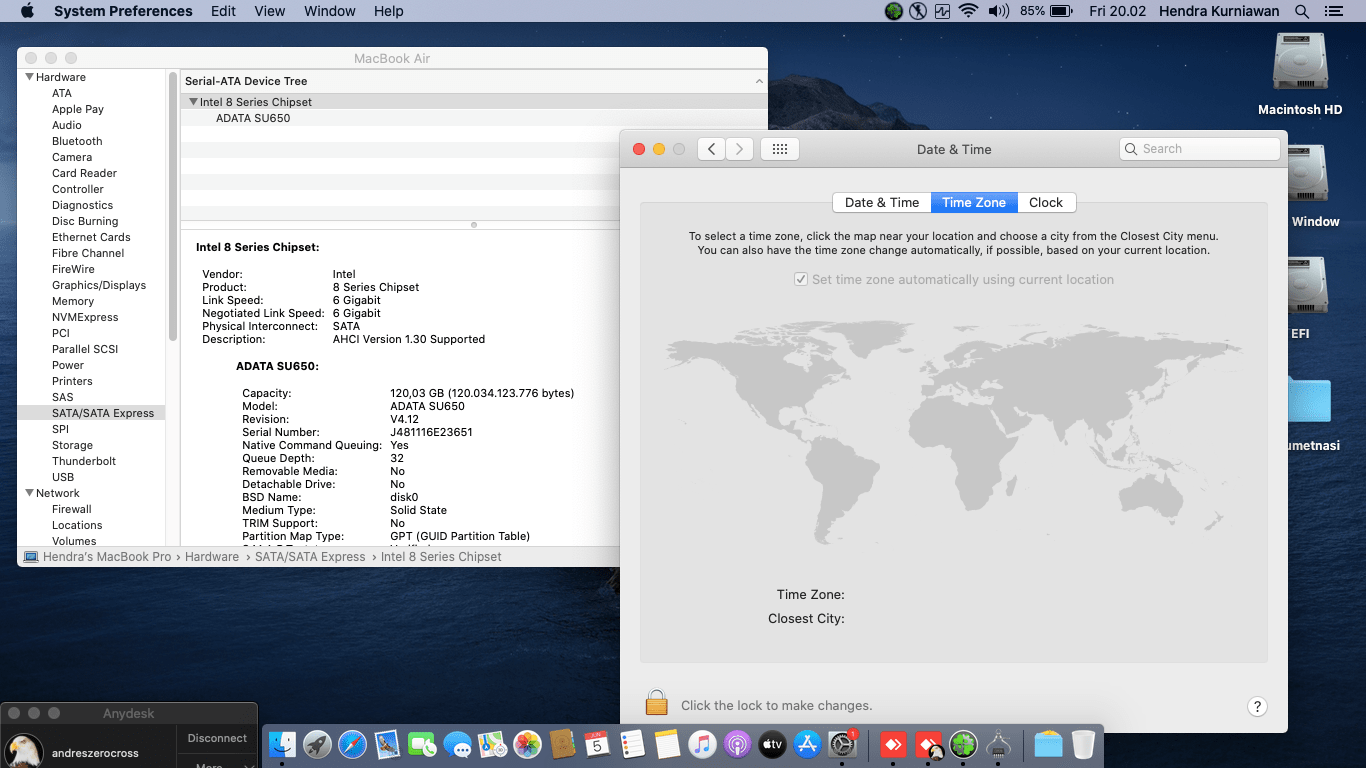The image size is (1366, 768).
Task: Open Notes from the Dock
Action: click(667, 744)
